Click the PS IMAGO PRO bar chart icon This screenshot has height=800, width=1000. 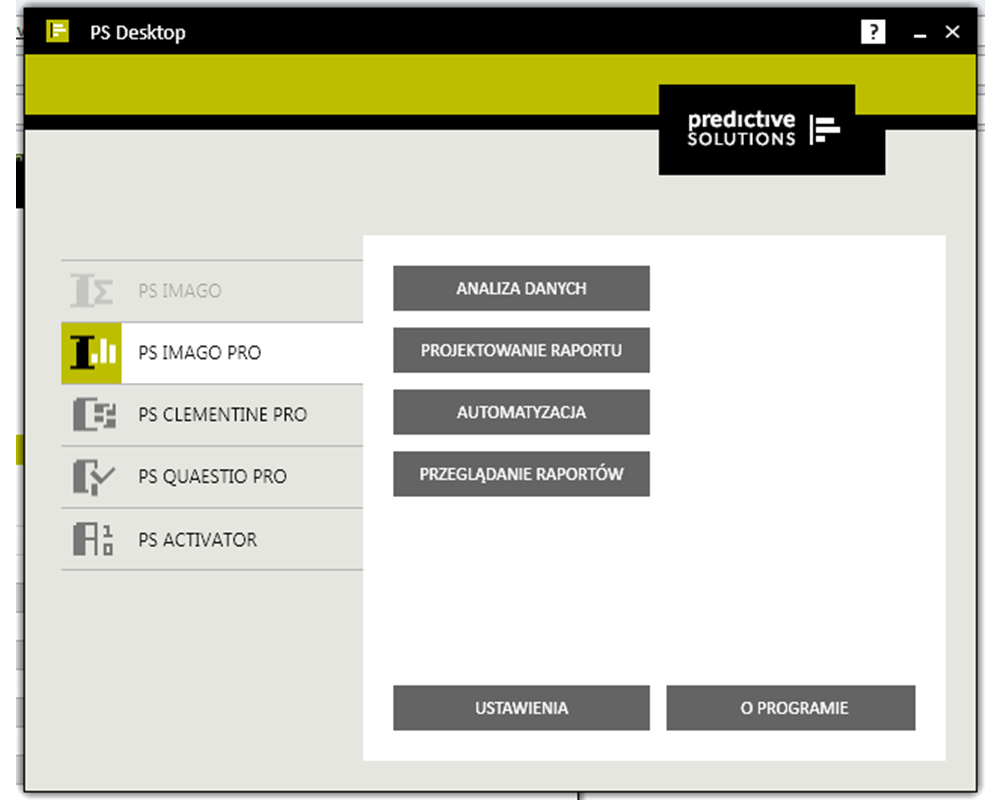tap(91, 353)
